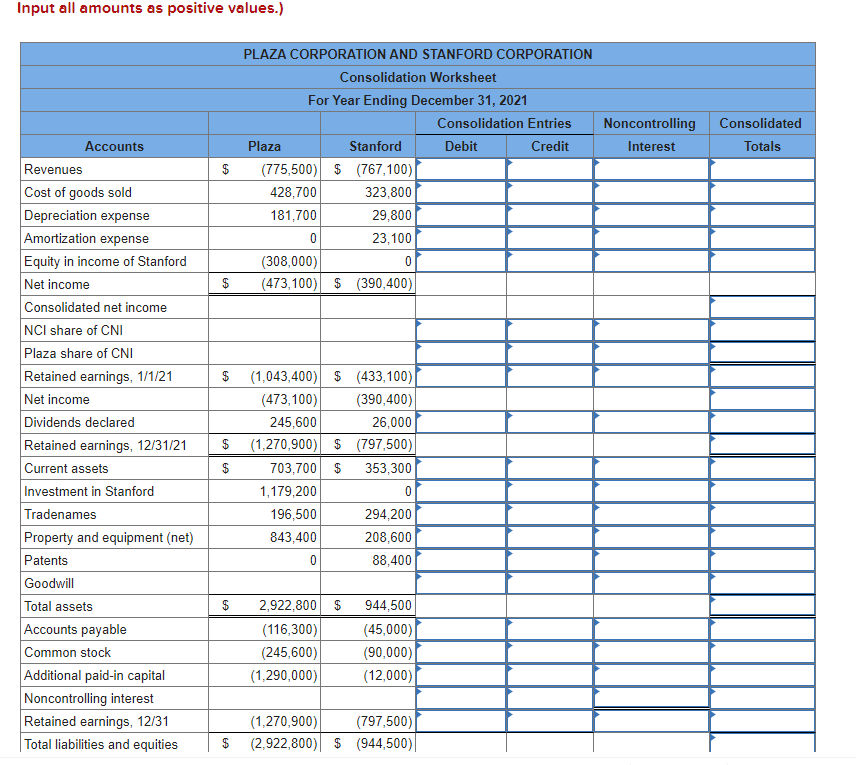Click Noncontrolling interest row Credit cell

click(x=550, y=698)
